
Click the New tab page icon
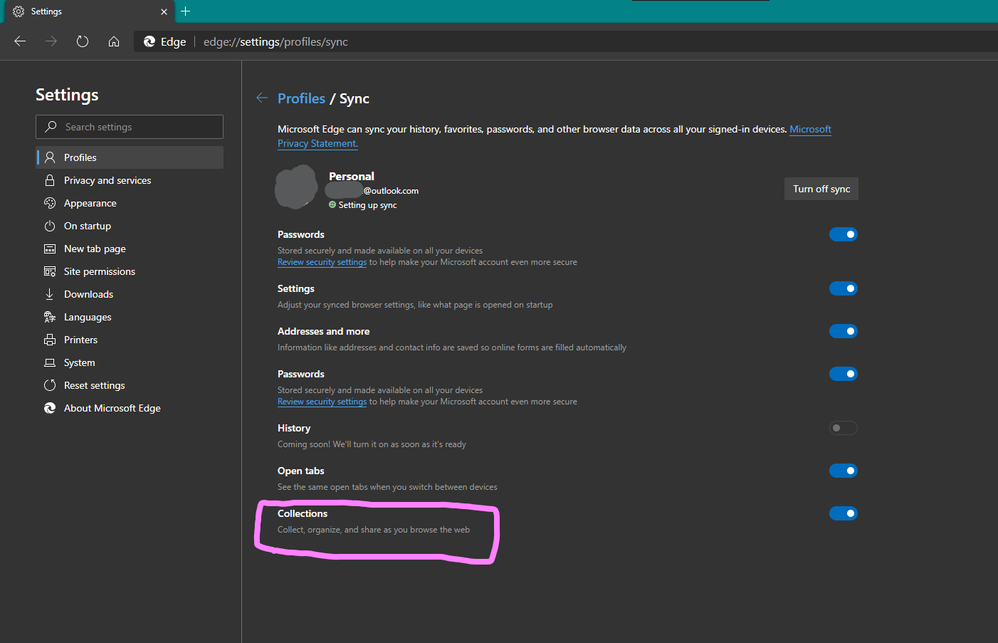50,249
